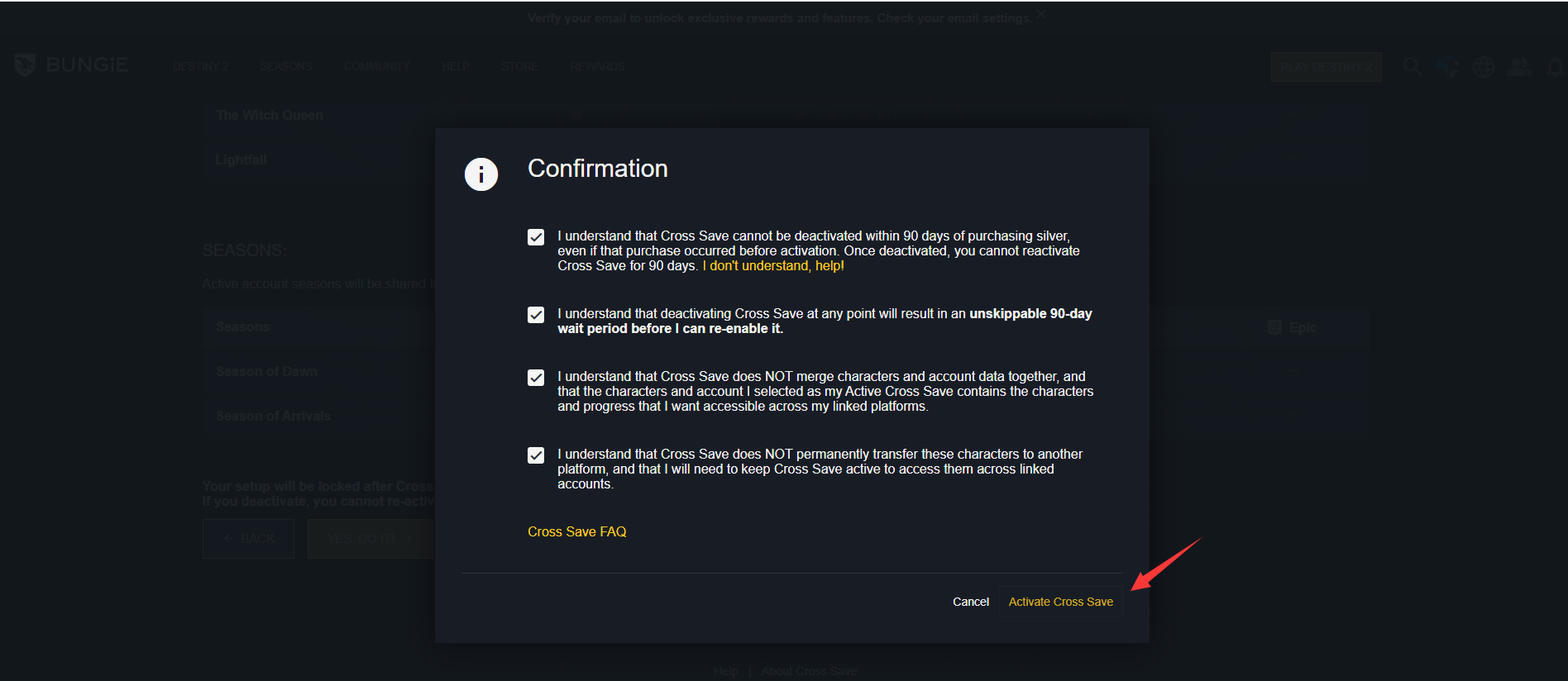Click the Activate Cross Save button
Viewport: 1568px width, 681px height.
point(1060,602)
